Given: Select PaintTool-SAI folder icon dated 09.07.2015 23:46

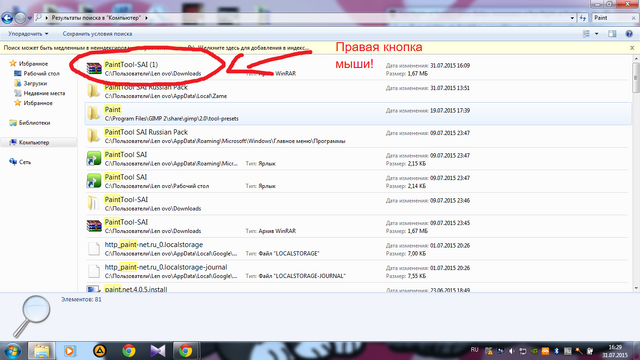Looking at the screenshot, I should 93,203.
